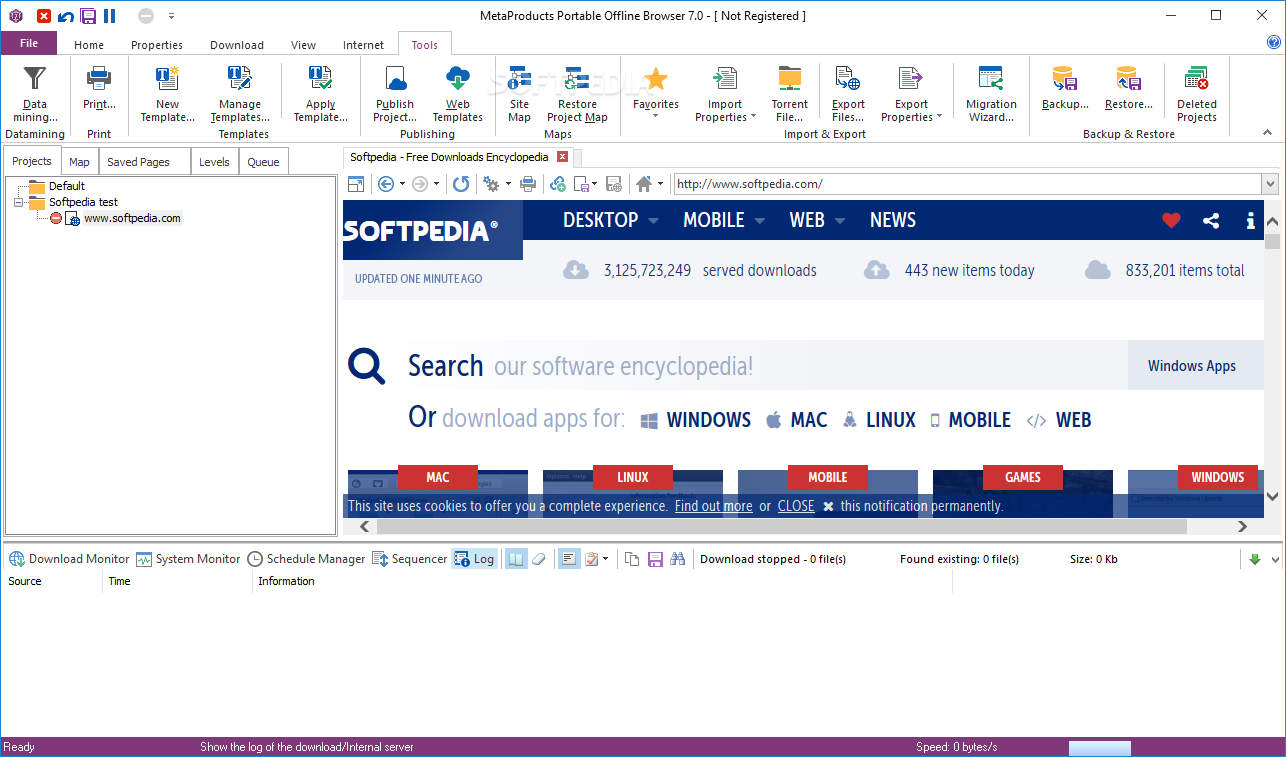Click the blue undo arrow in title bar
This screenshot has height=757, width=1286.
click(66, 16)
